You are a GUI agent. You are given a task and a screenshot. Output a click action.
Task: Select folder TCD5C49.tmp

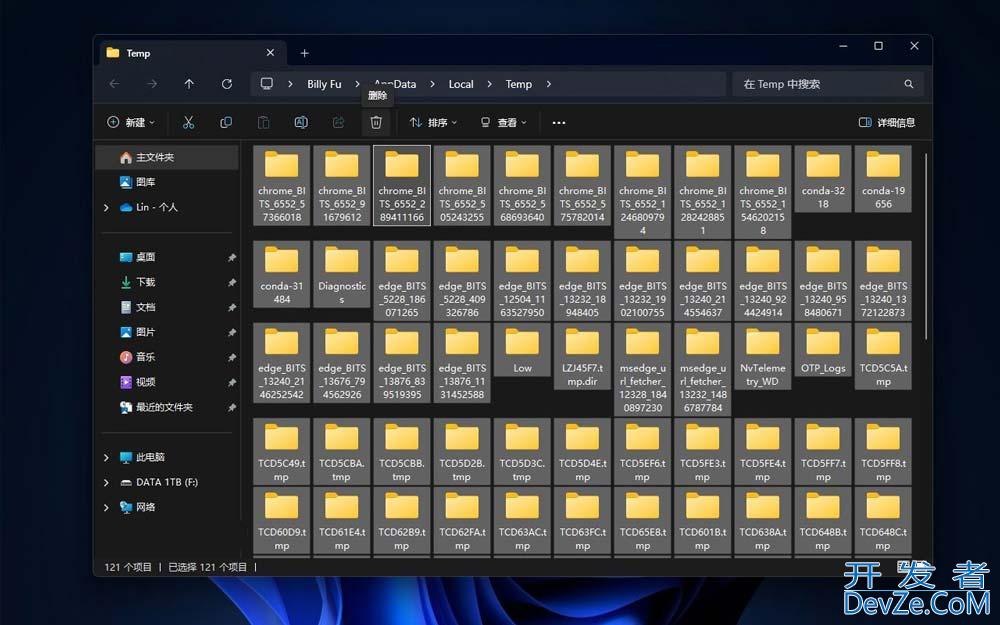tap(281, 452)
